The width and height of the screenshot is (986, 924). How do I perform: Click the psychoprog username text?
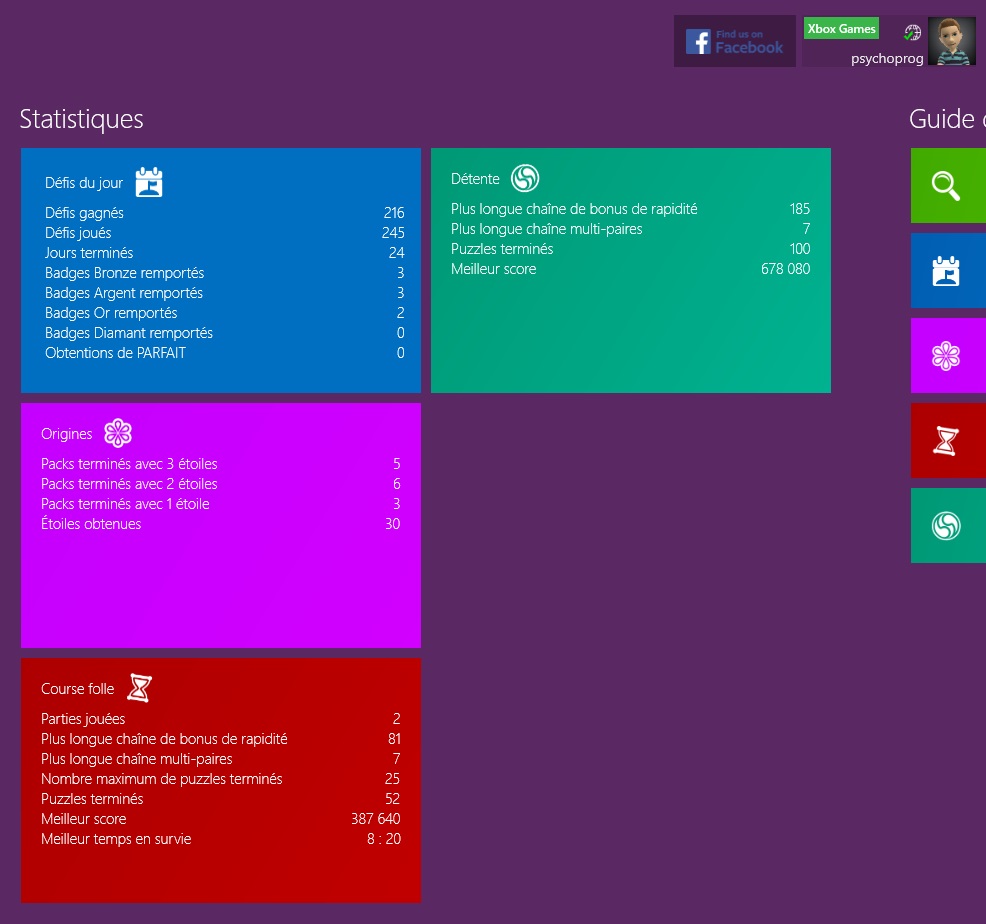886,58
